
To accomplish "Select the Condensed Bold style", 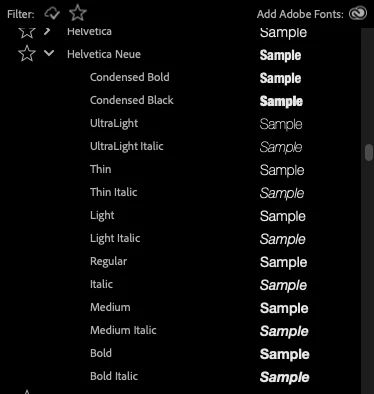I will pyautogui.click(x=130, y=77).
